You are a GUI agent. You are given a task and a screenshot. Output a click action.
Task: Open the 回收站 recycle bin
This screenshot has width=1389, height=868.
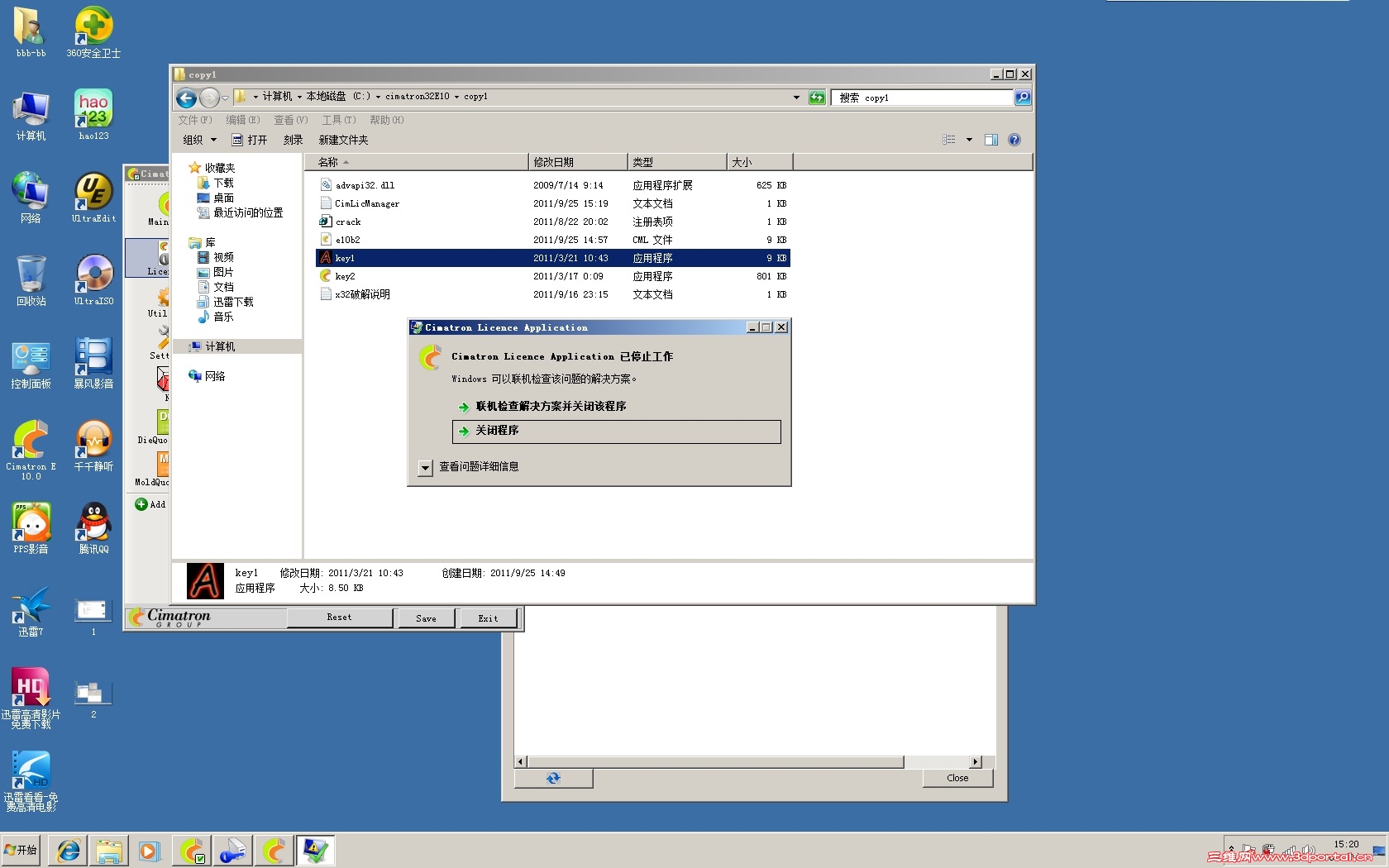point(31,280)
